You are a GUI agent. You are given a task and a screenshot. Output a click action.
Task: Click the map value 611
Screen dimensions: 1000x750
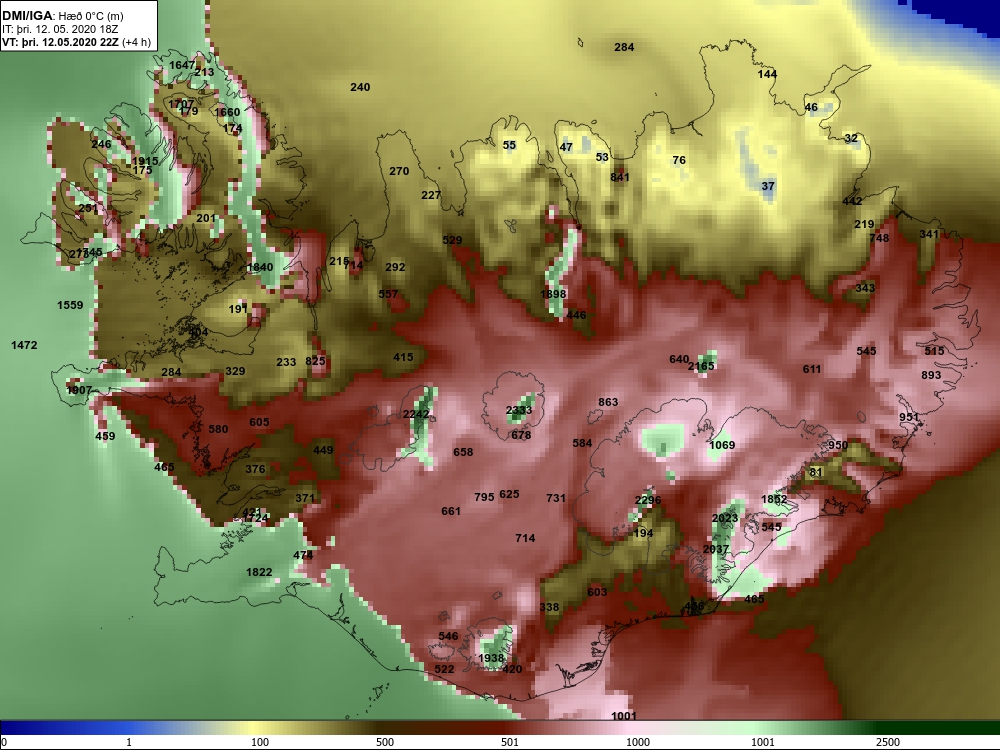[x=812, y=369]
